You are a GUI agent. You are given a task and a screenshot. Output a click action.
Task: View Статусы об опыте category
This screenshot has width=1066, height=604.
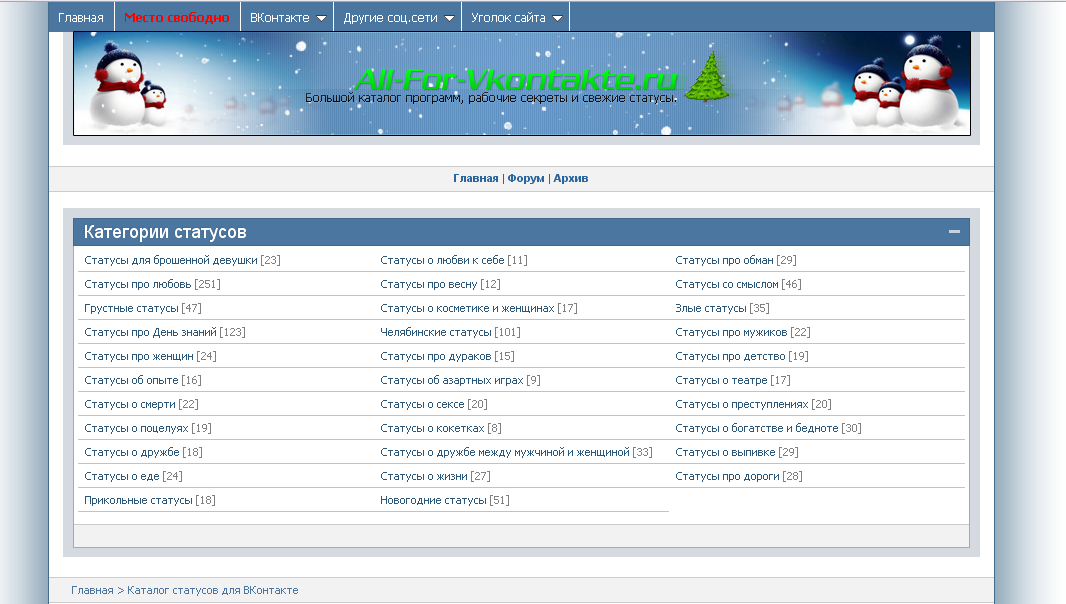(131, 380)
